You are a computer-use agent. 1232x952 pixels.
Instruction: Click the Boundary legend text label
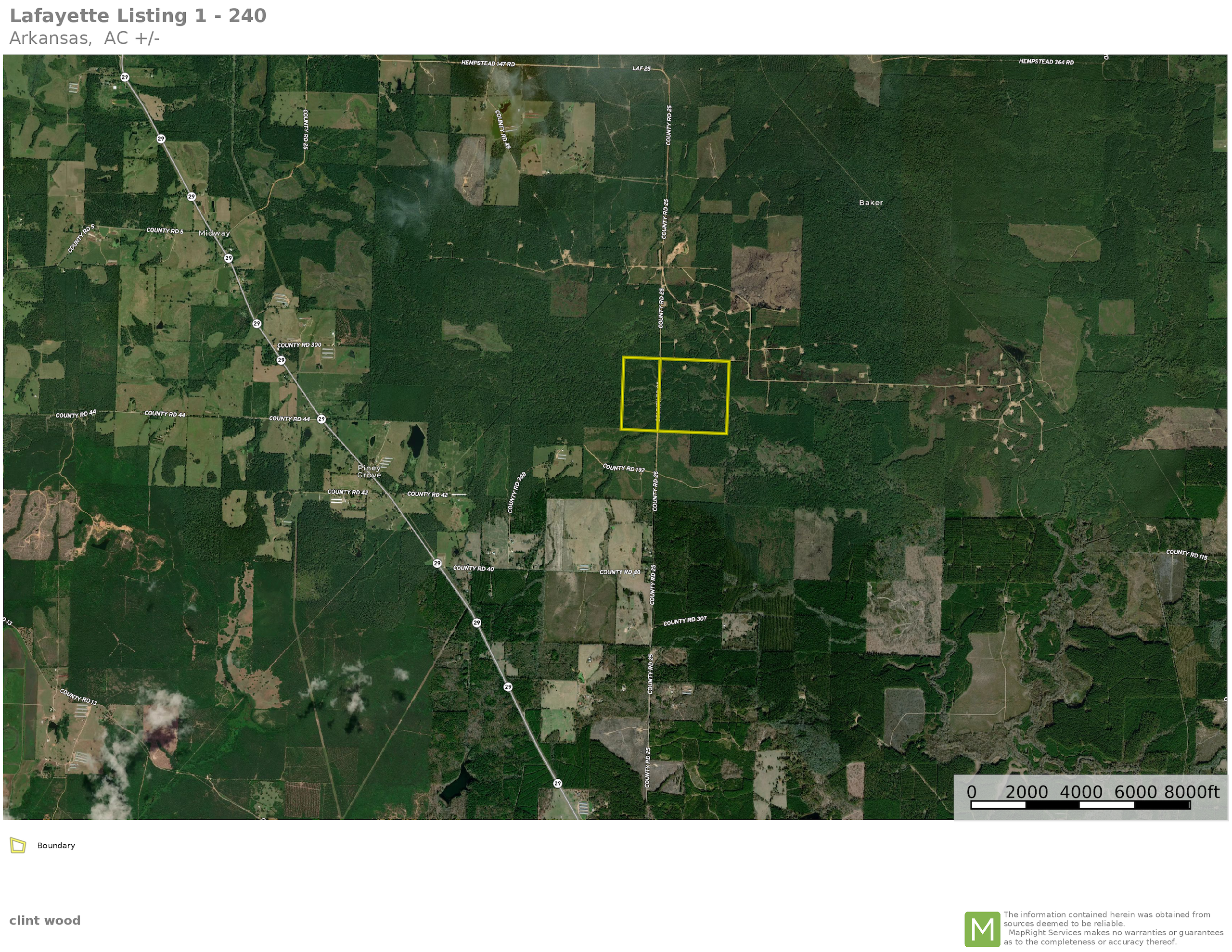click(x=56, y=845)
